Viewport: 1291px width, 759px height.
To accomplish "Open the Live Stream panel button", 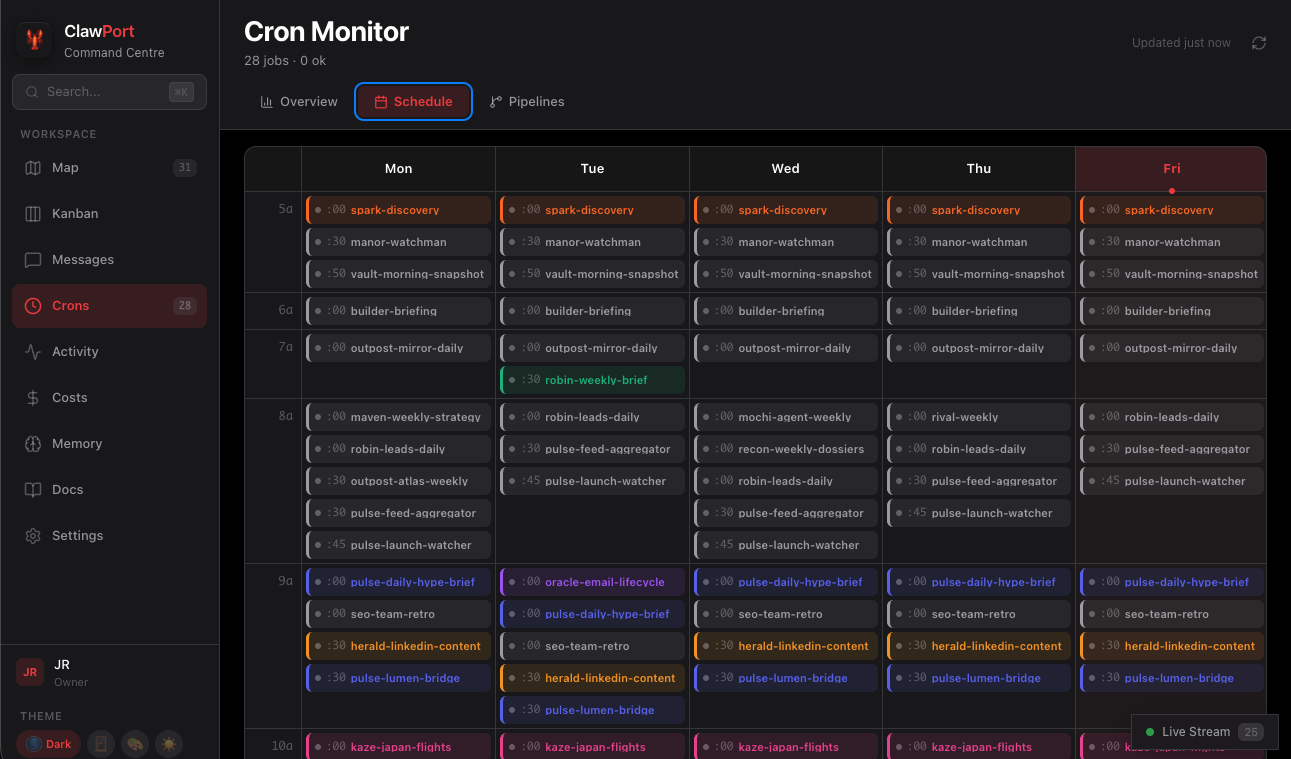I will [1205, 732].
